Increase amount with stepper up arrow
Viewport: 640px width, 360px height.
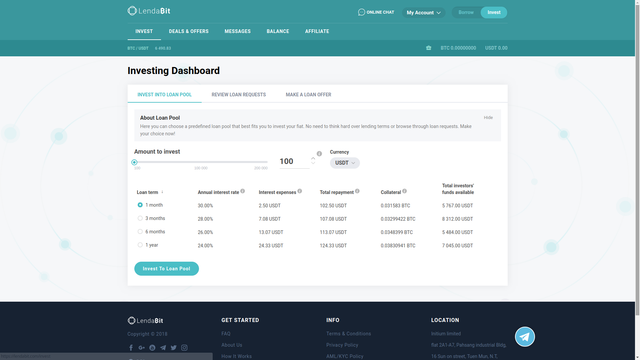[x=313, y=158]
